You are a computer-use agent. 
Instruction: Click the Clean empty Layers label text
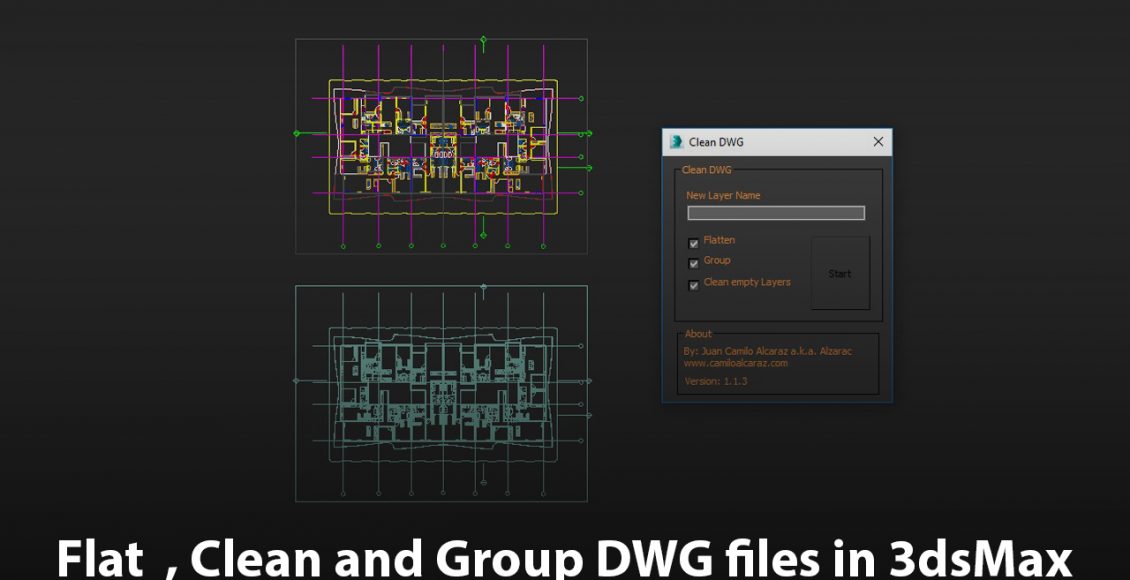(x=747, y=282)
